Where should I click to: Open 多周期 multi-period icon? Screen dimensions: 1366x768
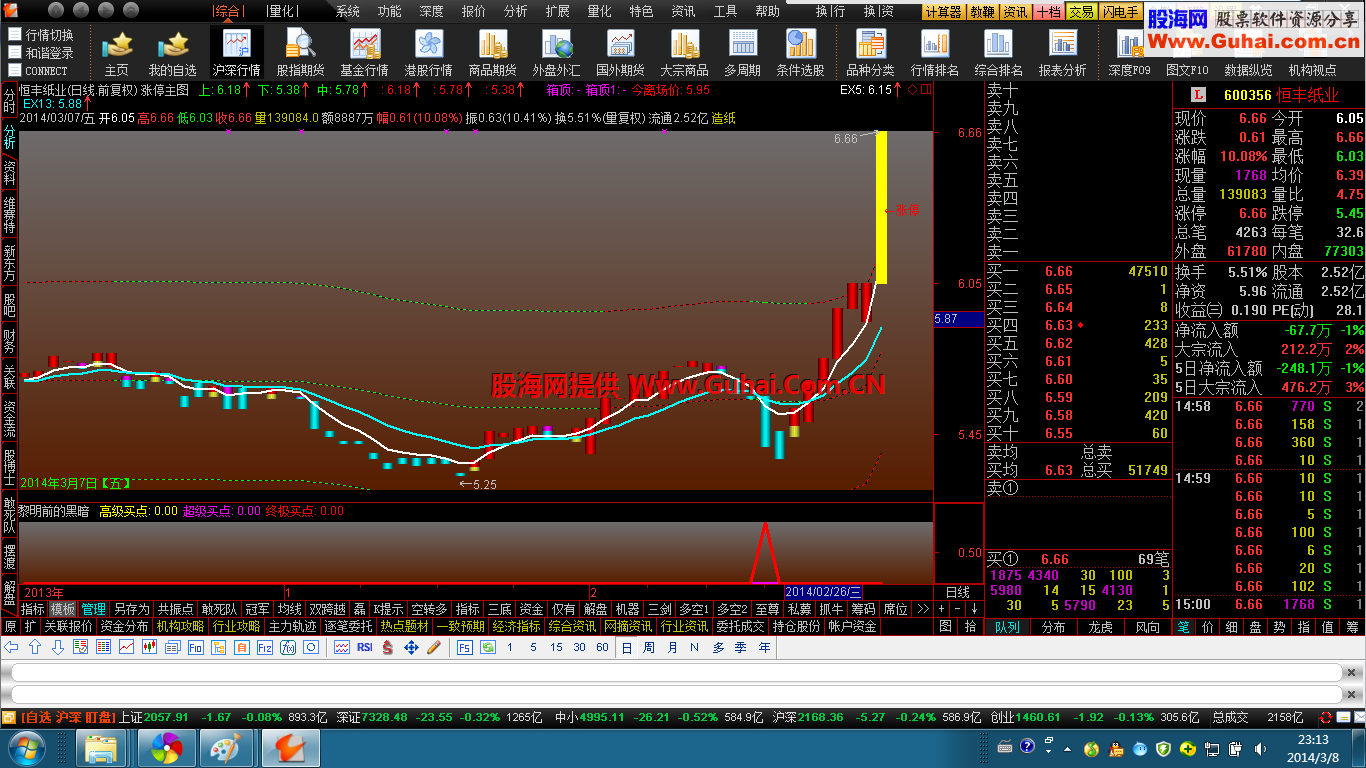tap(742, 53)
